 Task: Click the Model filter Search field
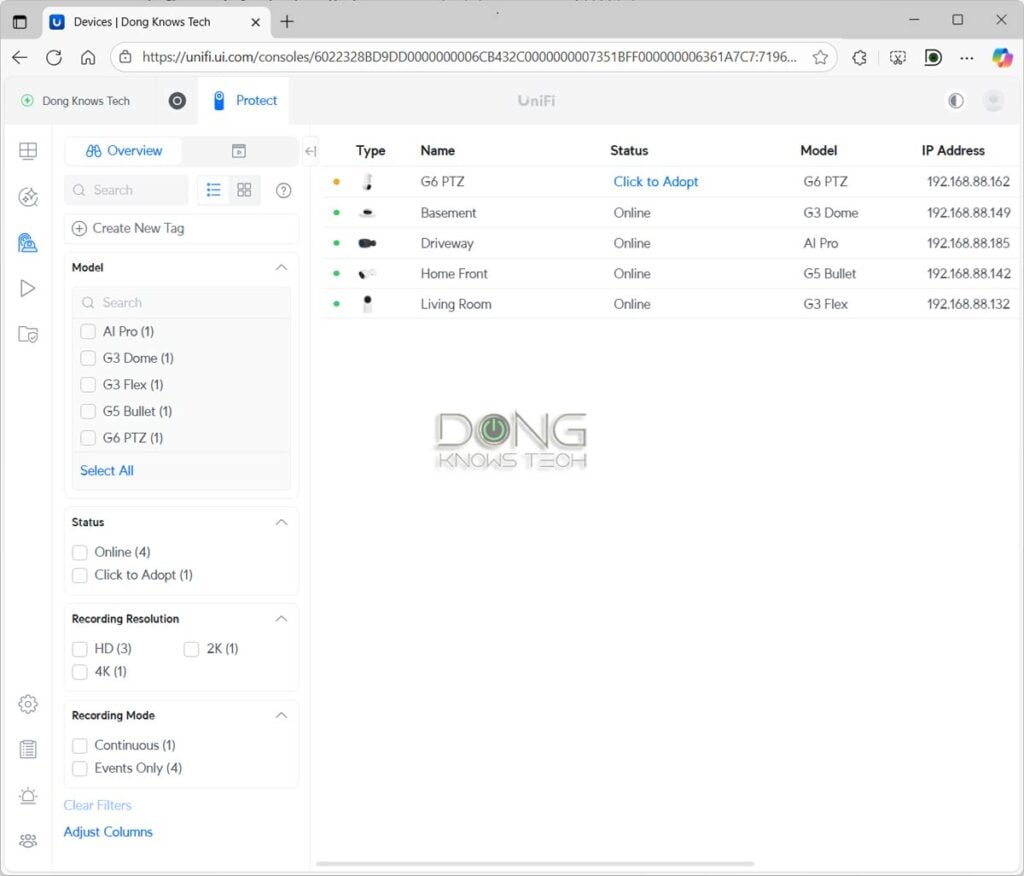coord(182,302)
